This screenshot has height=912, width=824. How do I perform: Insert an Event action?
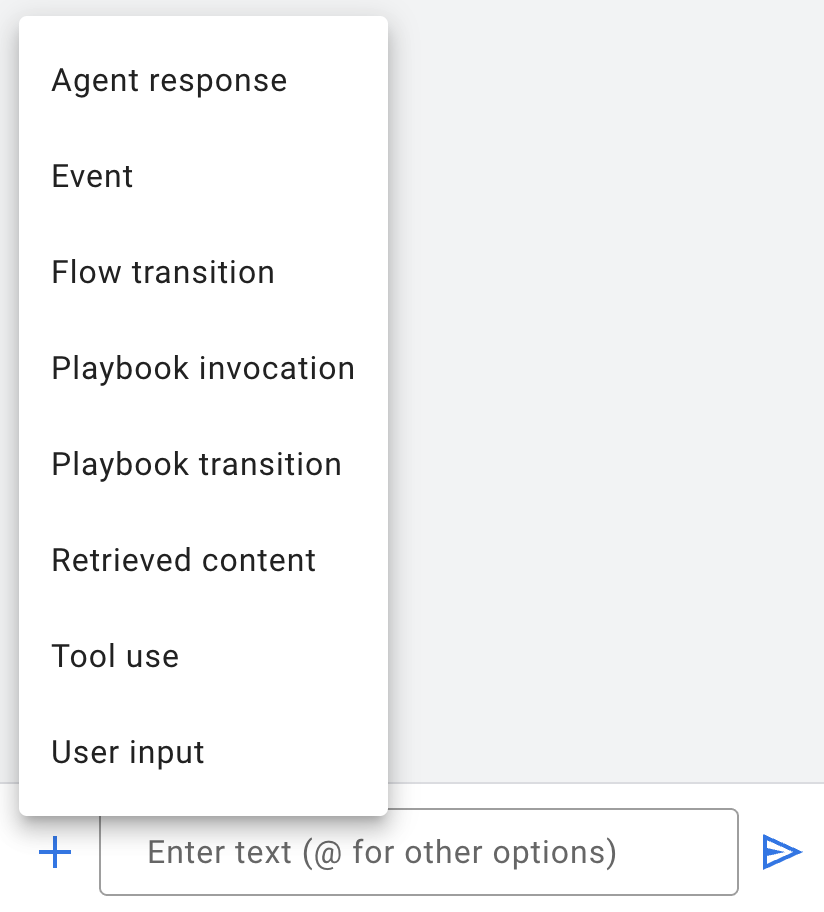pyautogui.click(x=93, y=177)
